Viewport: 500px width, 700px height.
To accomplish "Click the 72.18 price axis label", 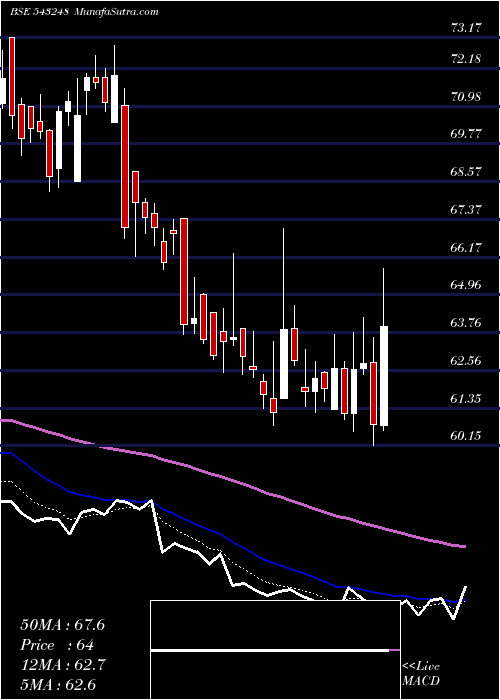I will (x=466, y=59).
